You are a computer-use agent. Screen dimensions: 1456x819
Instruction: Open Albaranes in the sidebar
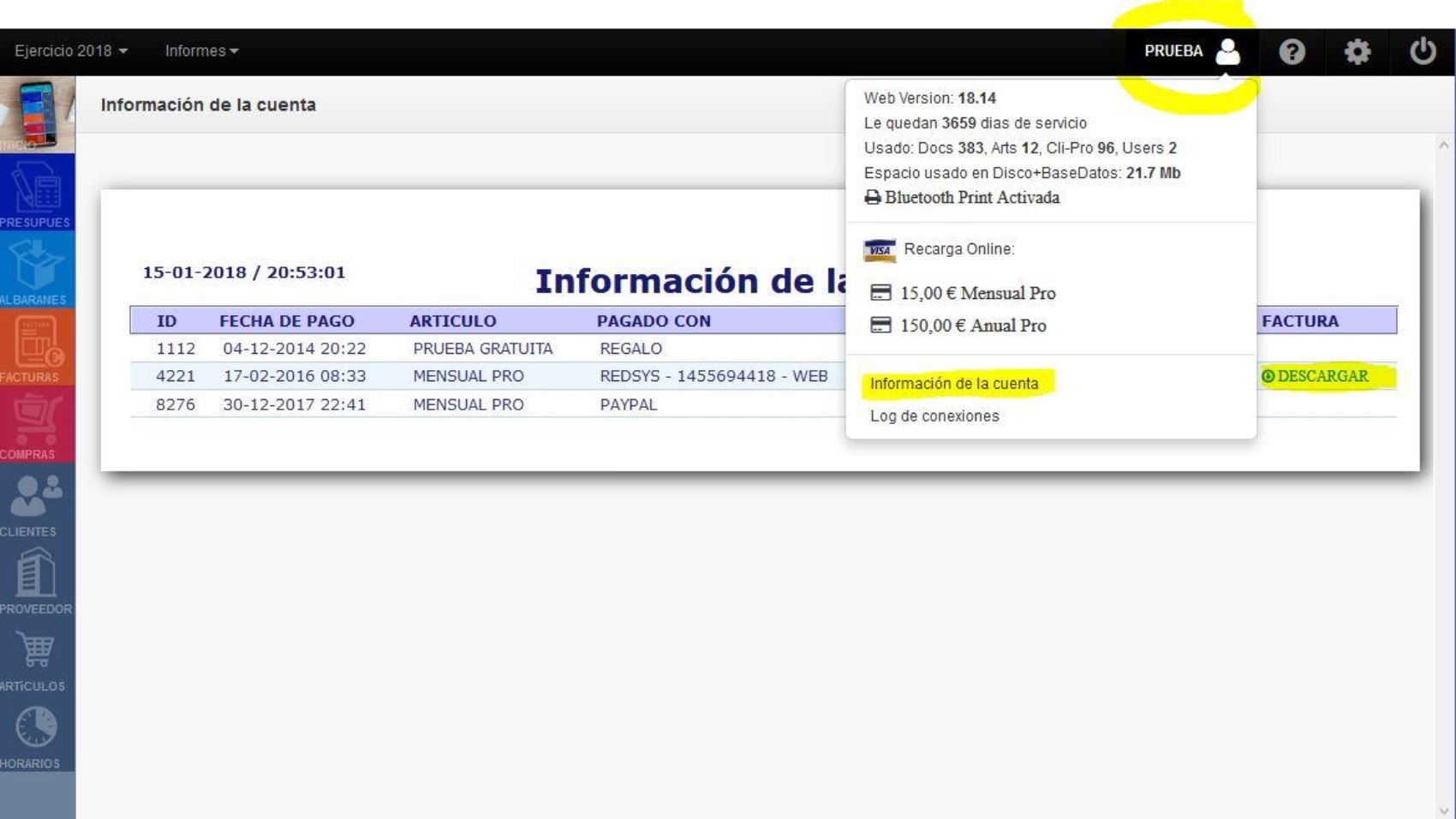38,270
